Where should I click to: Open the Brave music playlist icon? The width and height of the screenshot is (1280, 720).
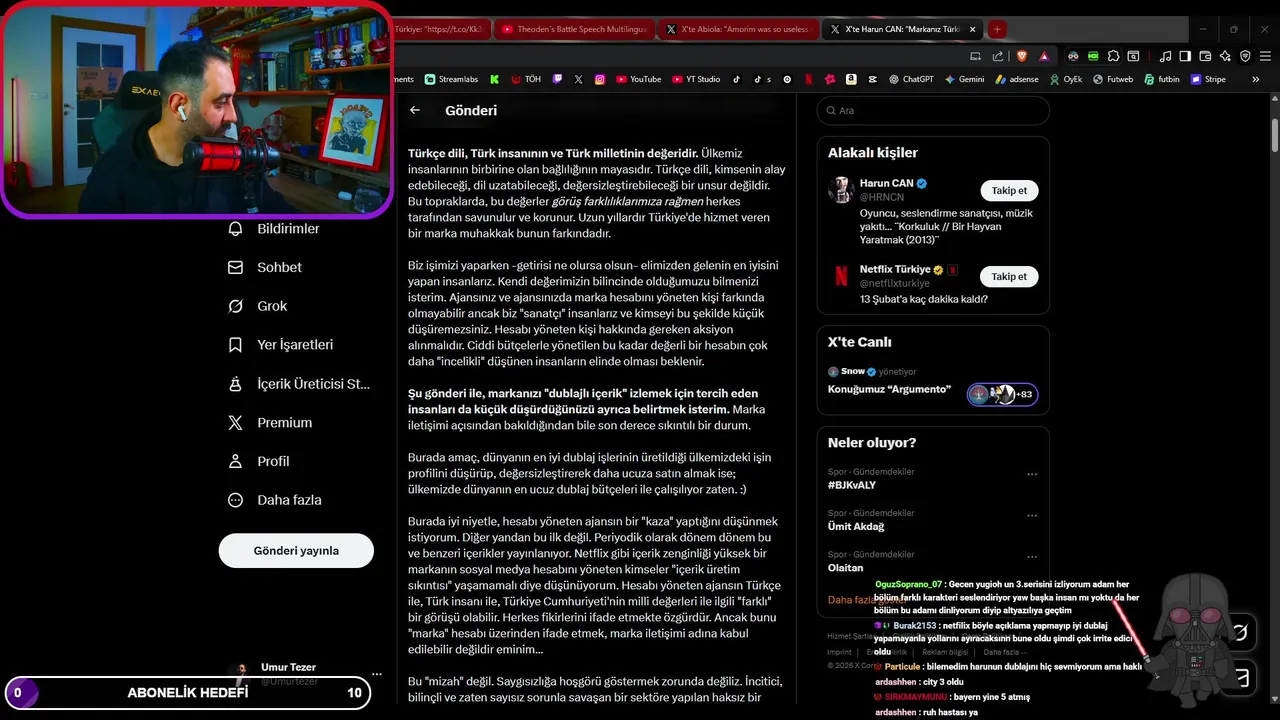pos(1163,56)
